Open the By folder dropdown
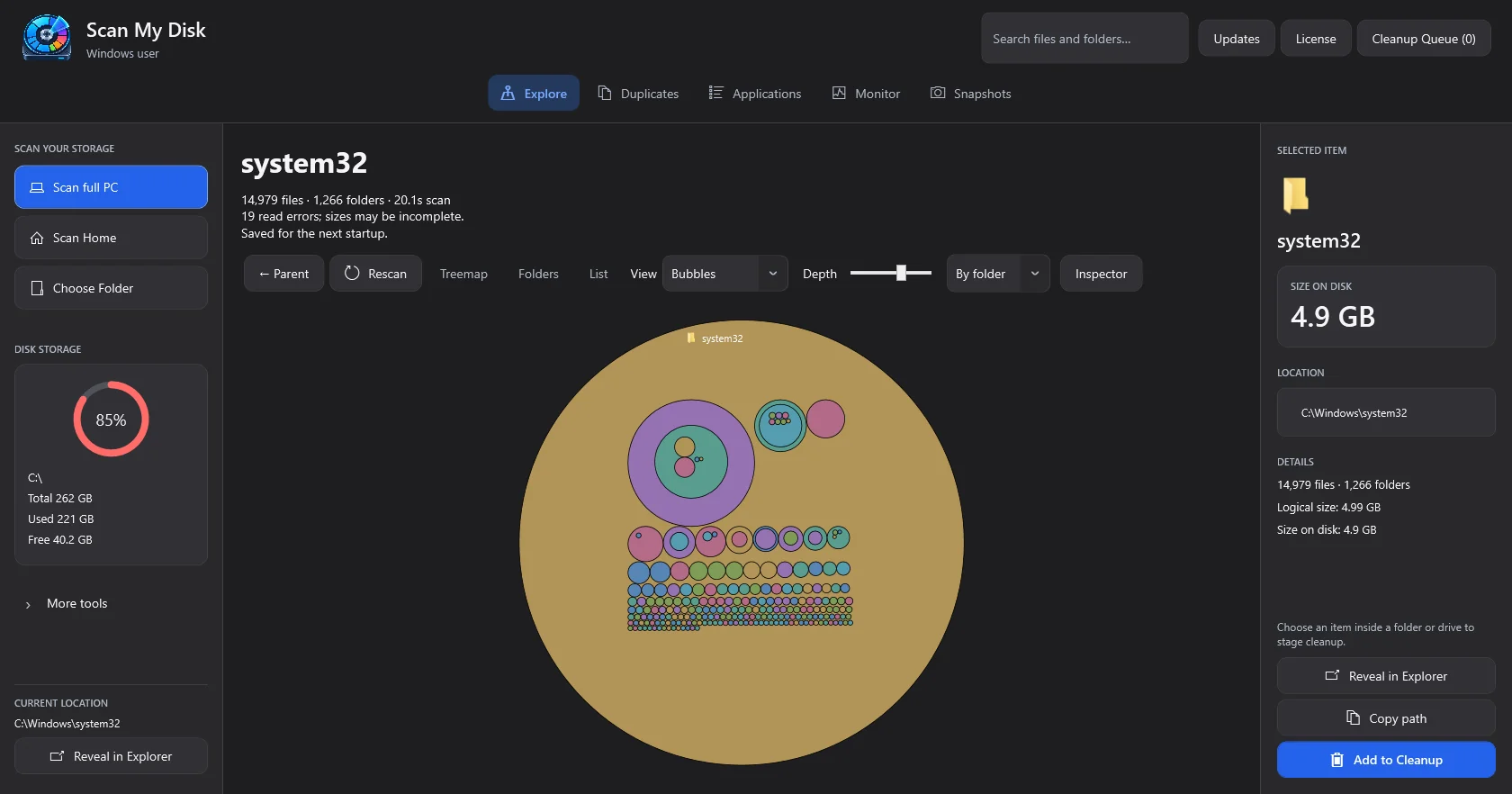Image resolution: width=1512 pixels, height=794 pixels. 998,274
